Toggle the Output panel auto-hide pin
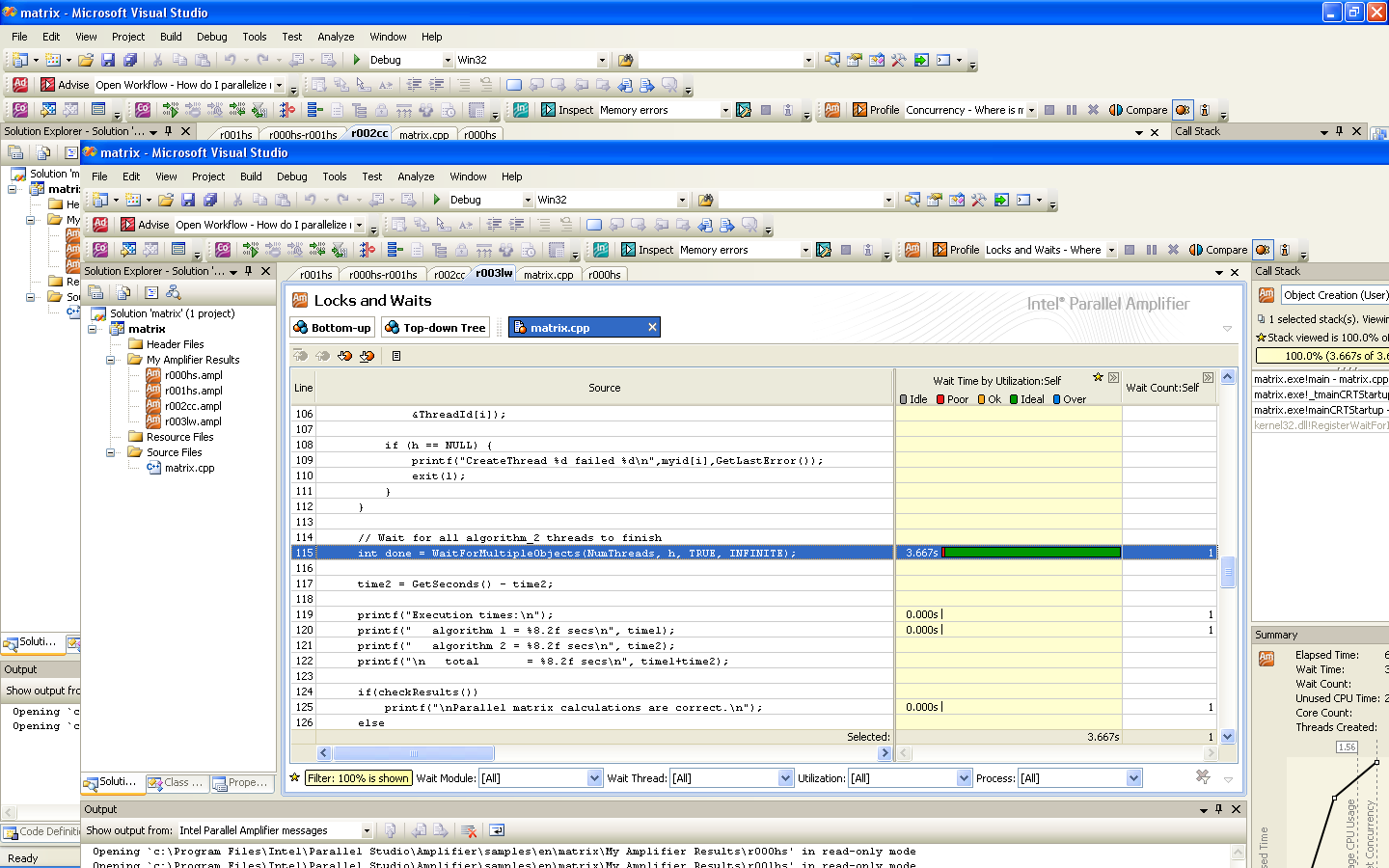Viewport: 1389px width, 868px height. click(1219, 809)
